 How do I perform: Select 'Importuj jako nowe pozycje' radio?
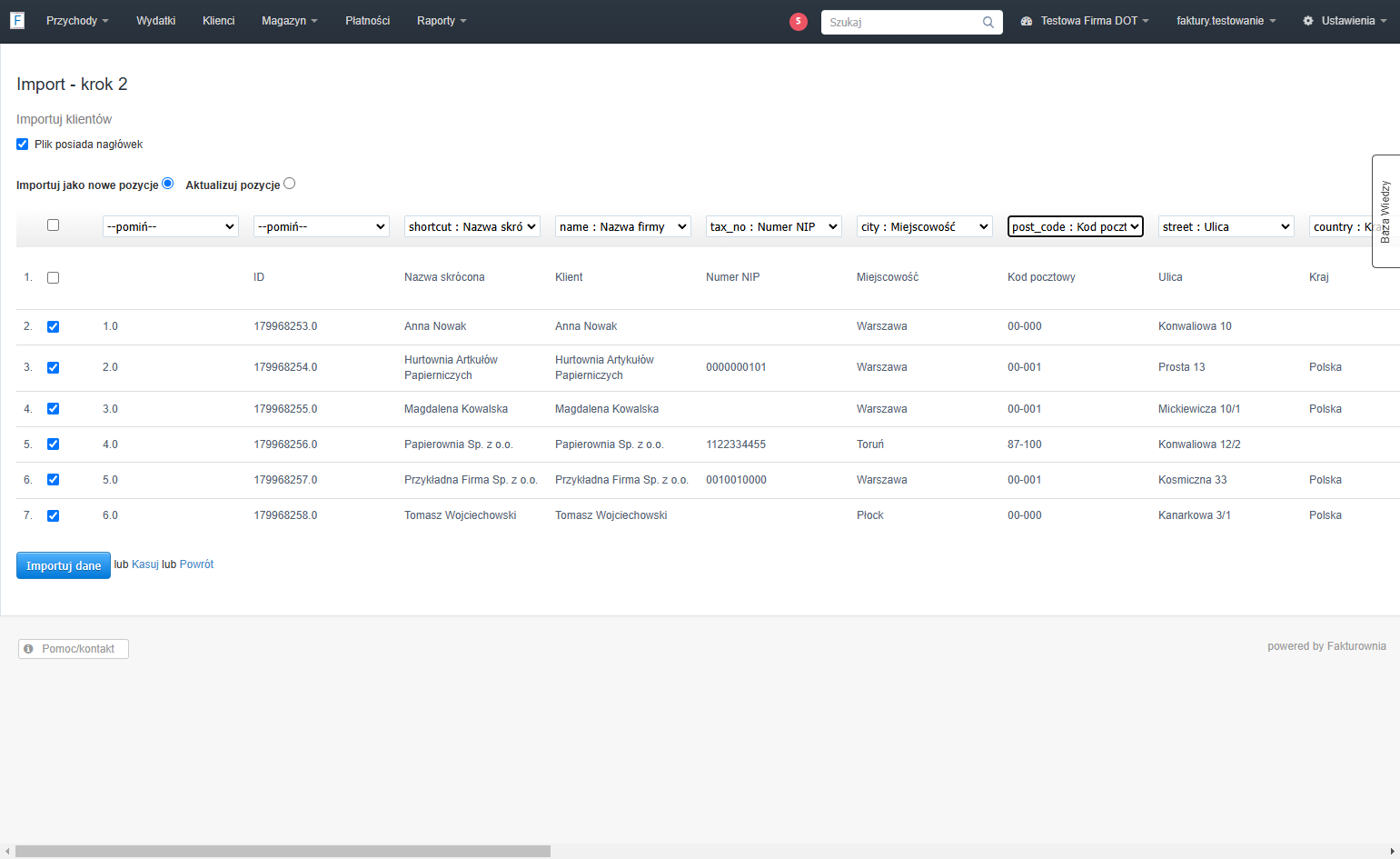(167, 184)
